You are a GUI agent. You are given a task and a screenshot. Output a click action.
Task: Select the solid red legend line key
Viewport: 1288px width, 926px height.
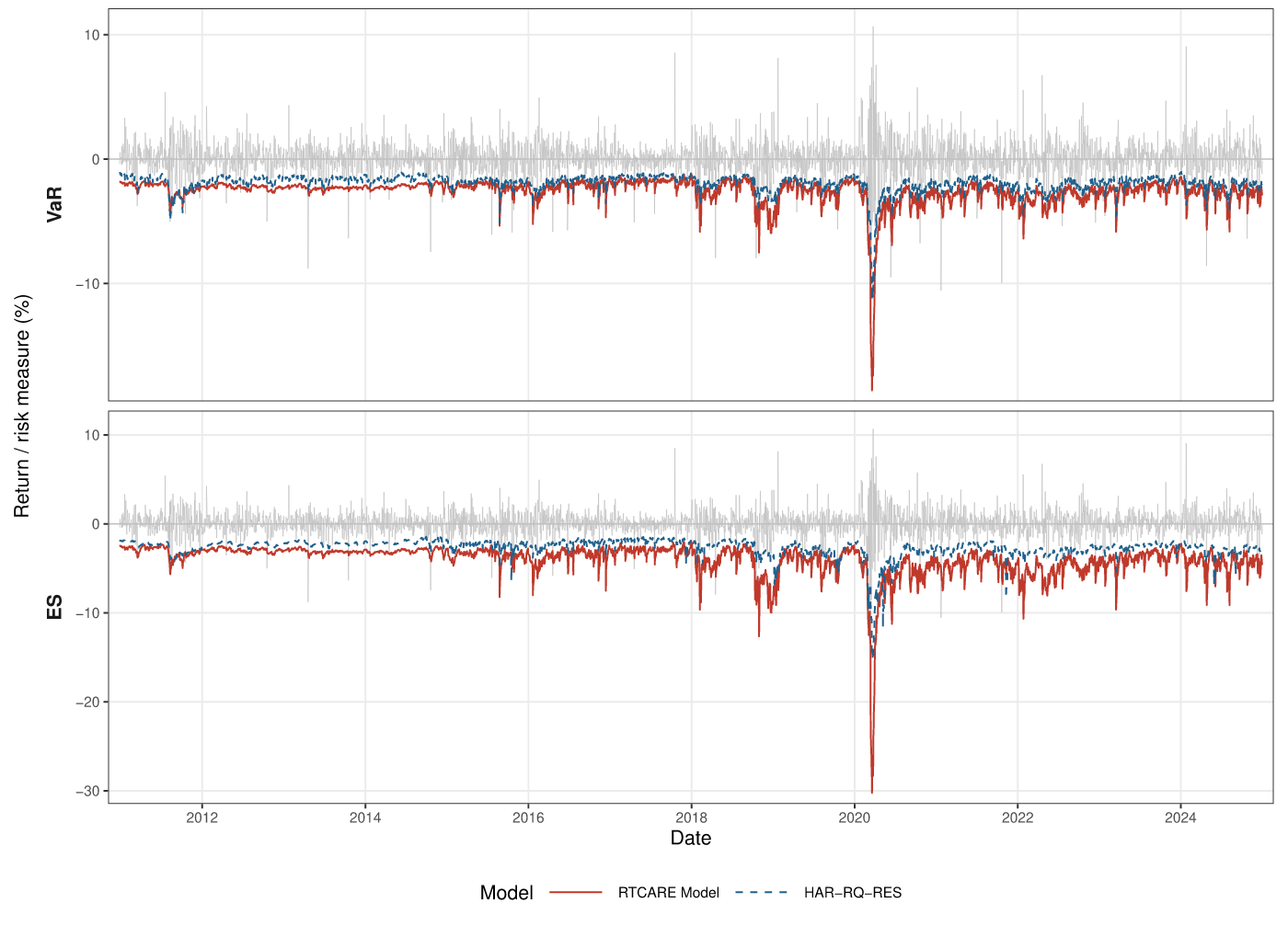point(576,892)
